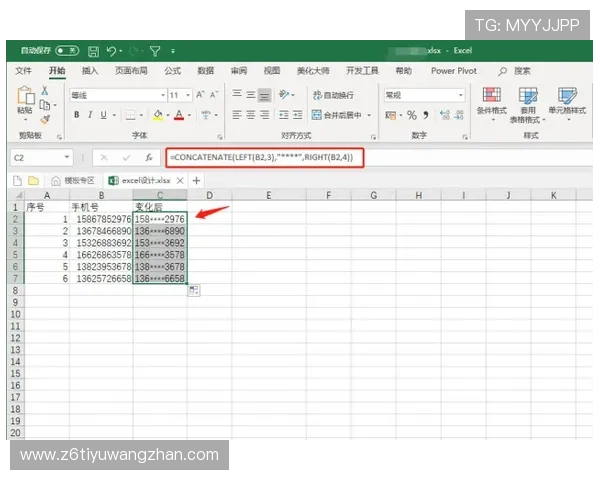Toggle the AutoSave switch
600x480 pixels.
[67, 51]
